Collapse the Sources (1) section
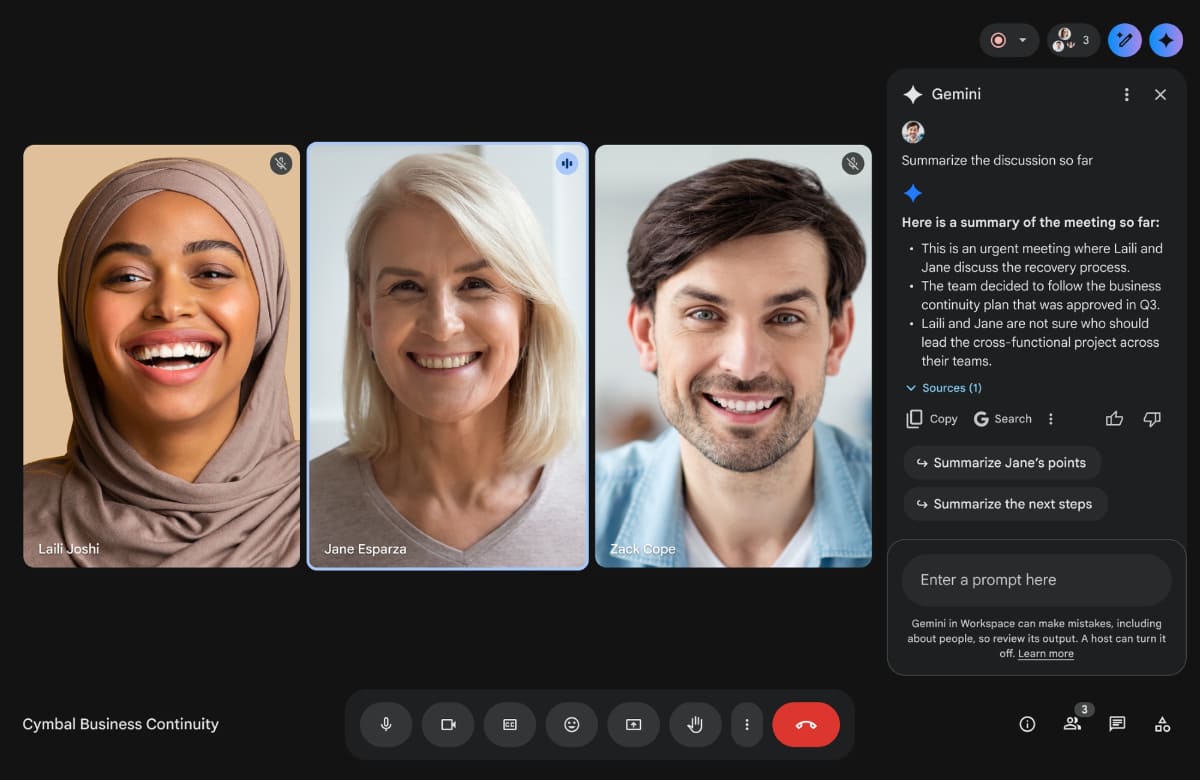 (942, 387)
